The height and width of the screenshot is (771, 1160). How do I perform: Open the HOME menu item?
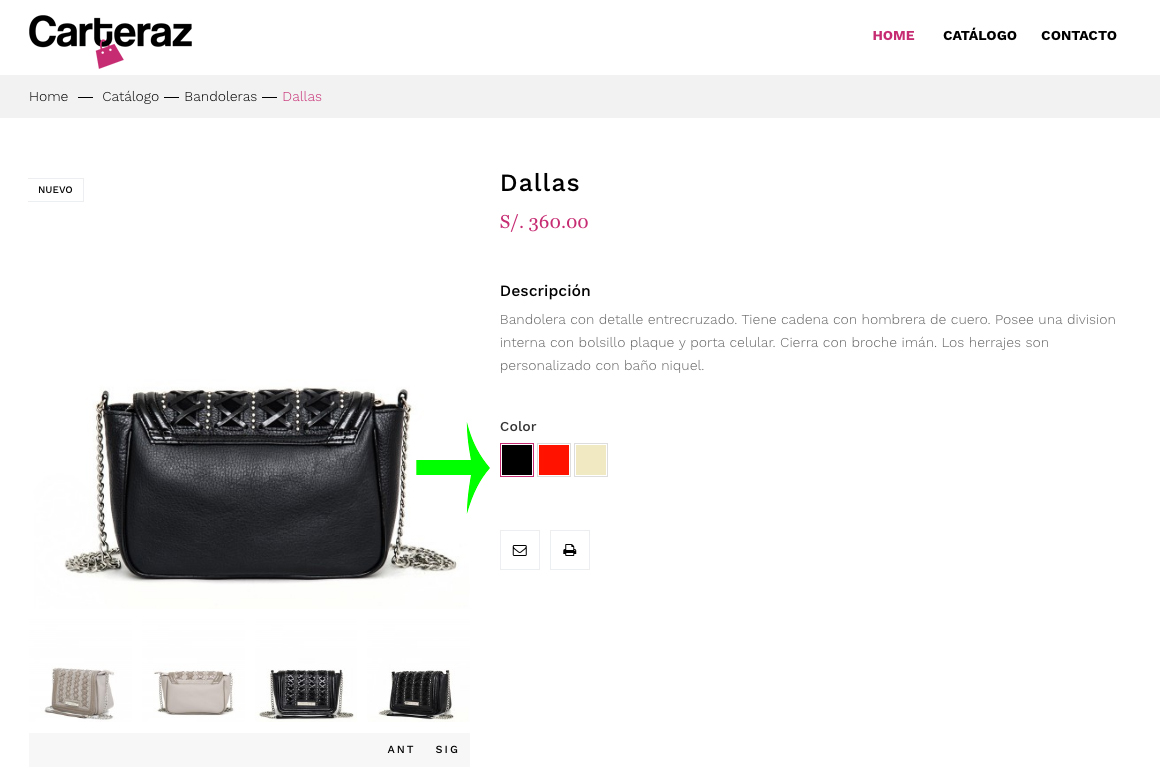pos(893,36)
